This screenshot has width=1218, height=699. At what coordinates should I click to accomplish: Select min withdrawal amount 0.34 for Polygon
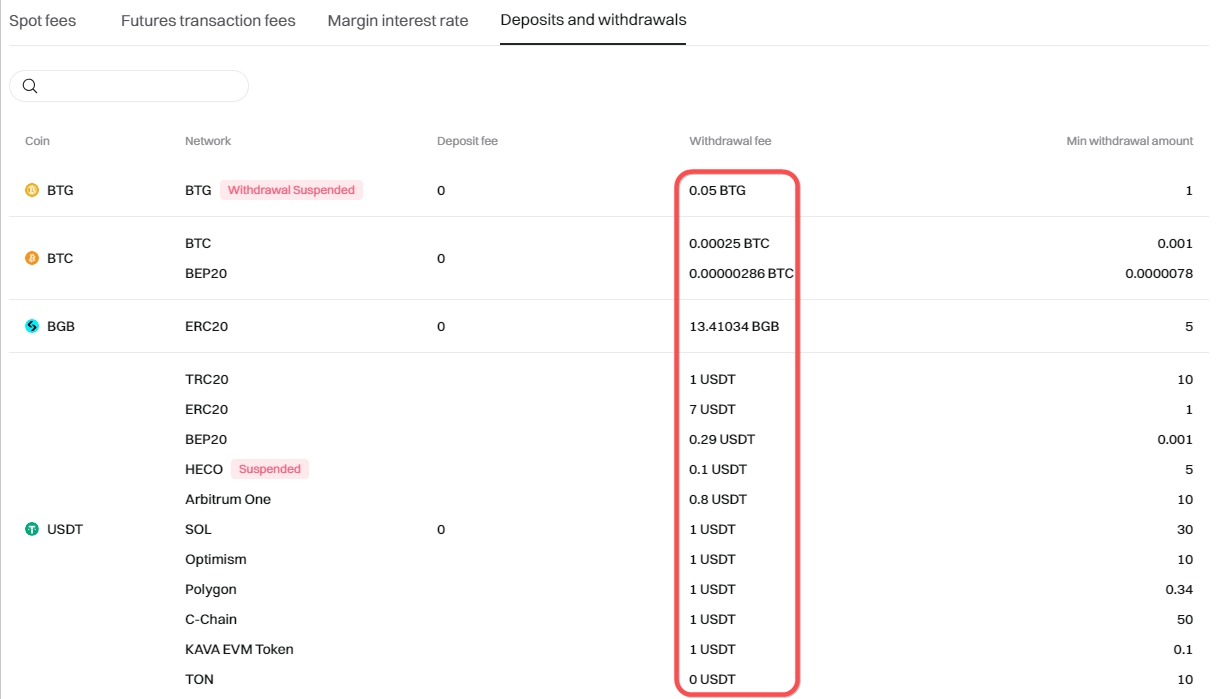[x=1180, y=589]
